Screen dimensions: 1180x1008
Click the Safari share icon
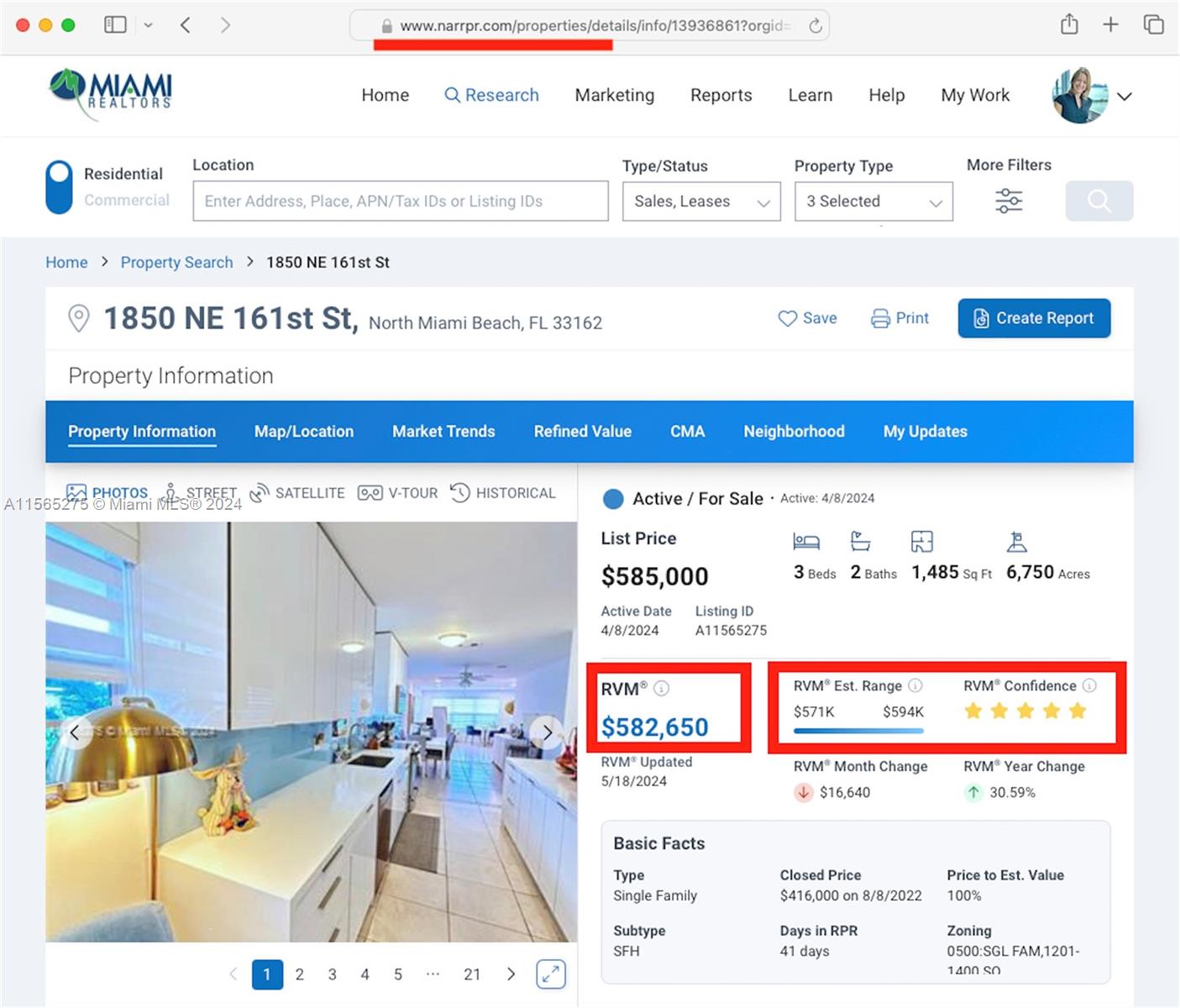coord(1068,24)
